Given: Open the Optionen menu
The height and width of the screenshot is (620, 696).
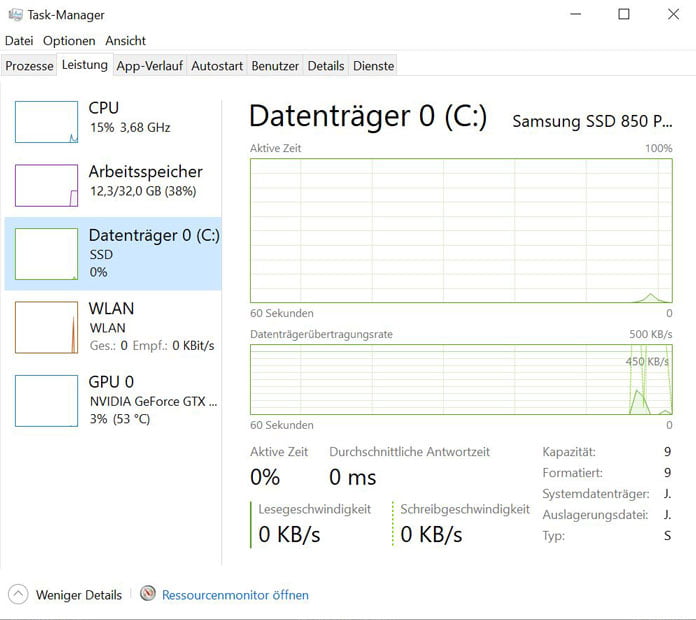Looking at the screenshot, I should pos(69,41).
